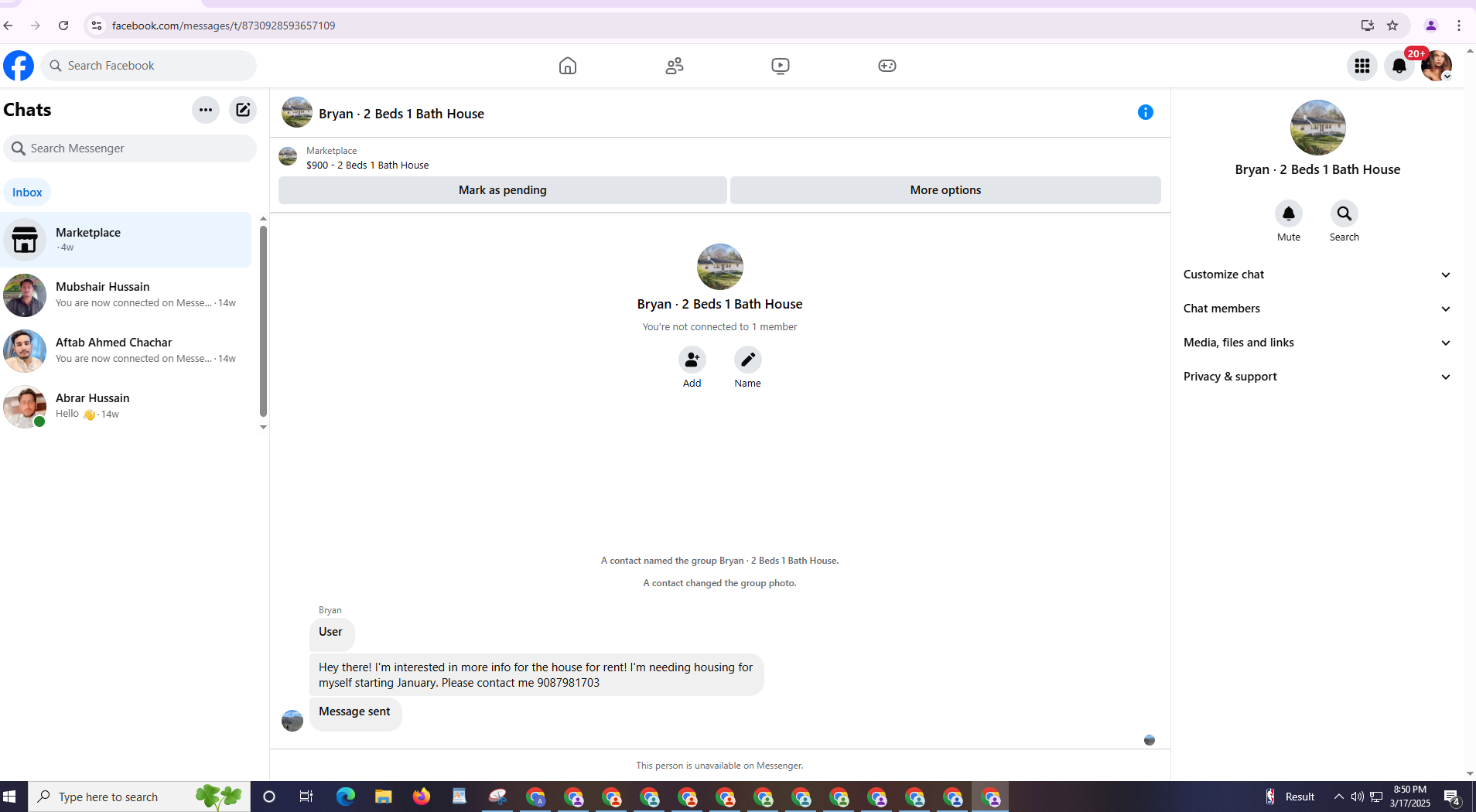The image size is (1476, 812).
Task: Open the Marketplace chat
Action: click(127, 240)
